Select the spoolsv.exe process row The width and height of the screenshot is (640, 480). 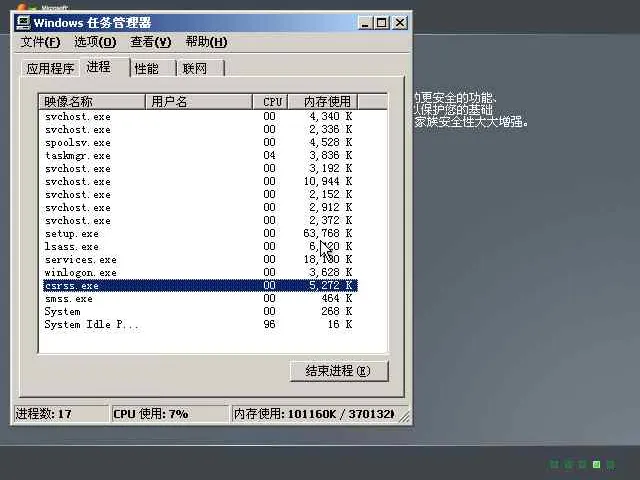[200, 142]
